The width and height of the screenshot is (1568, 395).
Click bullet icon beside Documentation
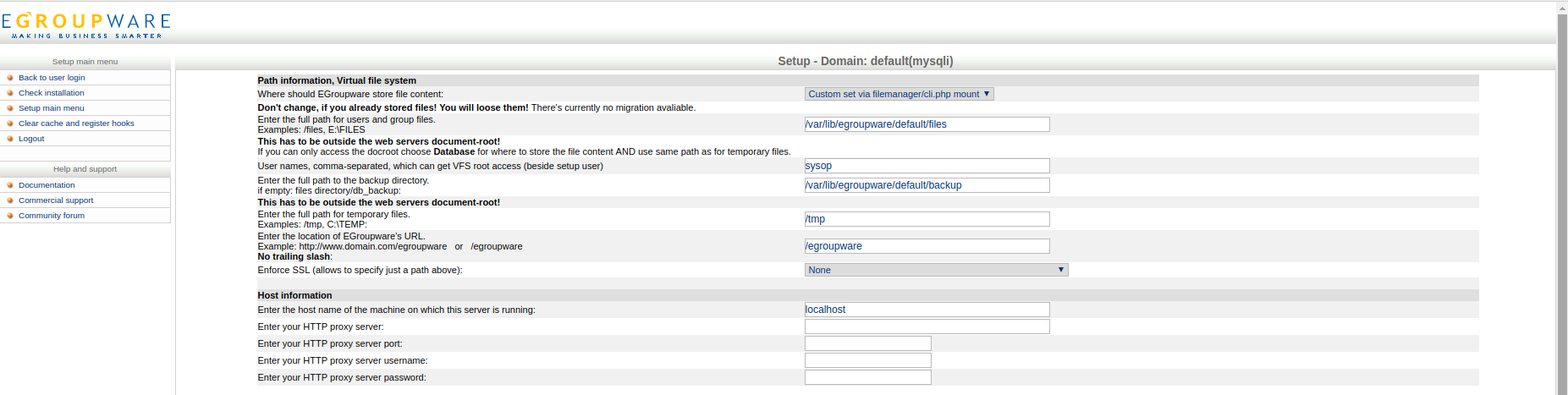click(10, 185)
